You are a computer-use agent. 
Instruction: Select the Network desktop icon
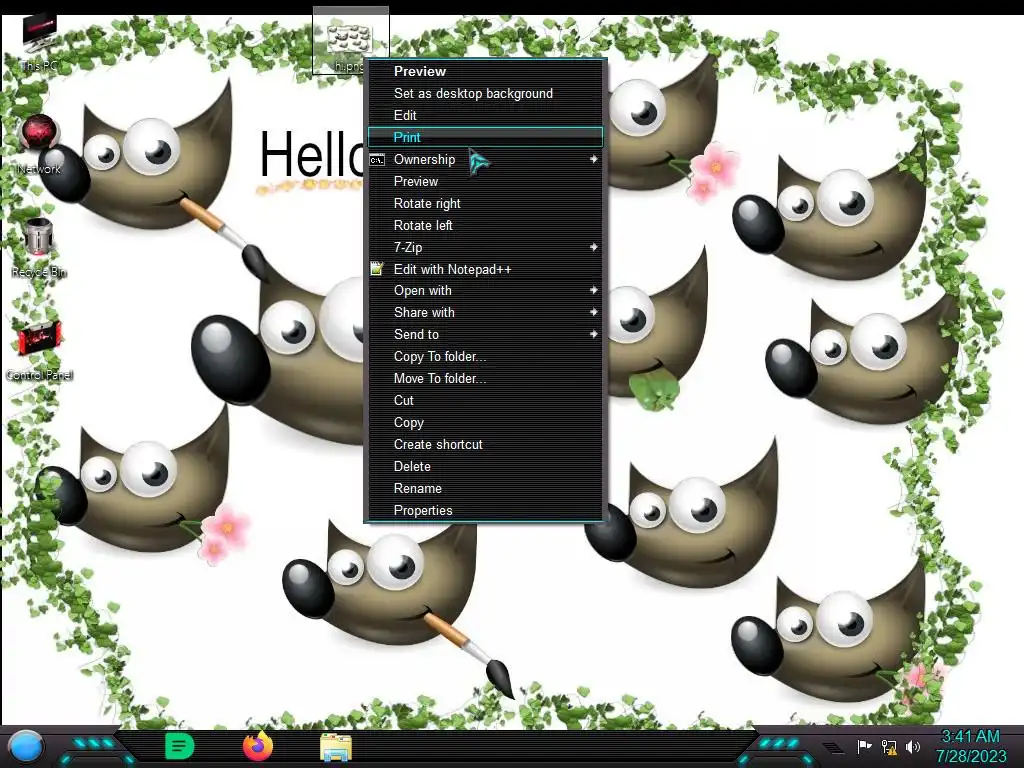click(39, 144)
